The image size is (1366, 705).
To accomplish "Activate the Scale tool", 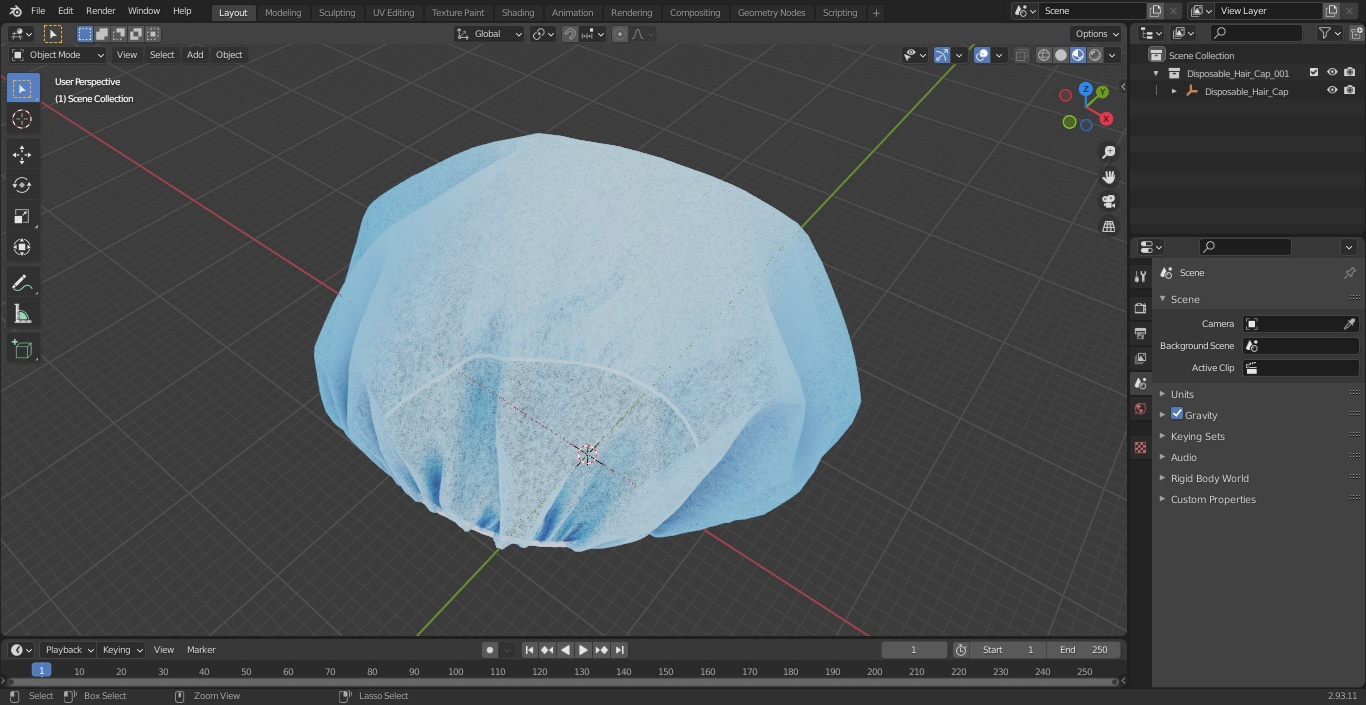I will tap(22, 216).
